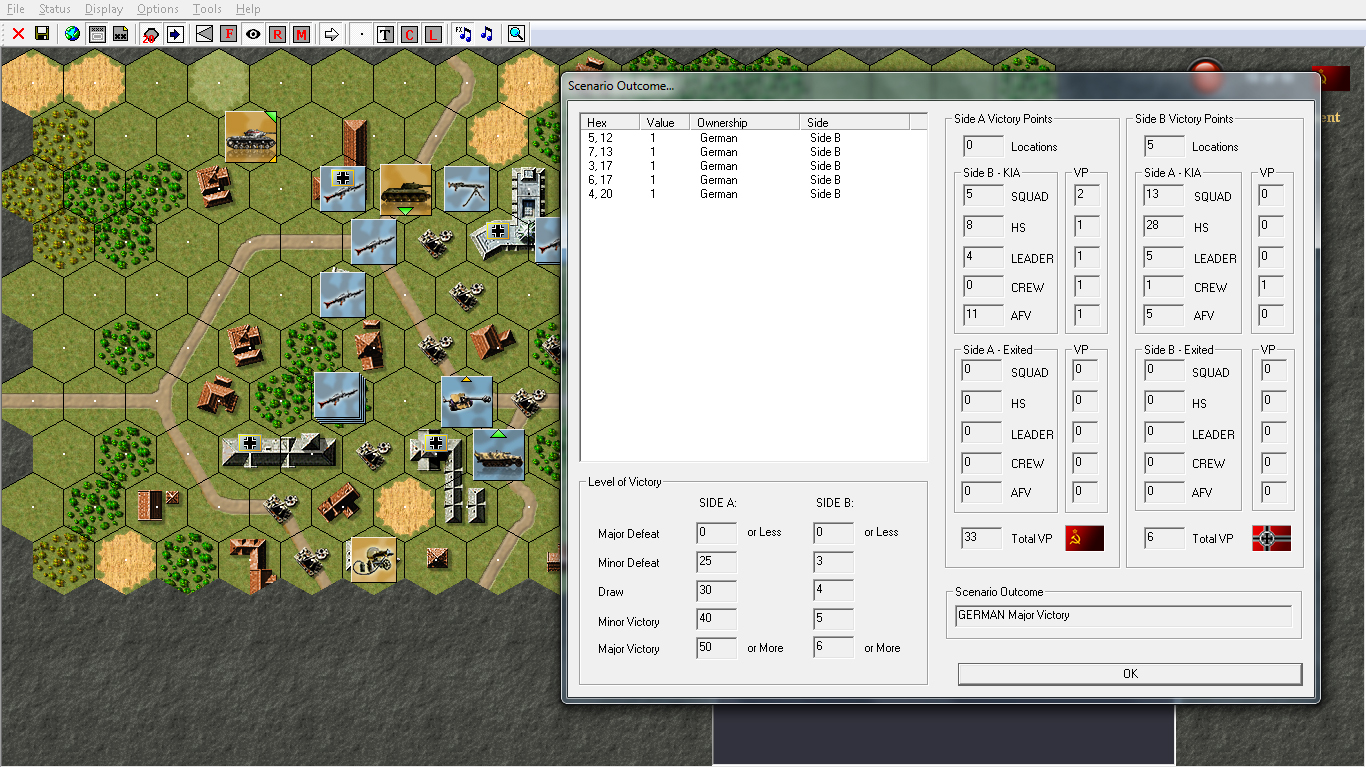Select the machine gun unit beside assault gun
This screenshot has width=1366, height=768.
point(466,188)
